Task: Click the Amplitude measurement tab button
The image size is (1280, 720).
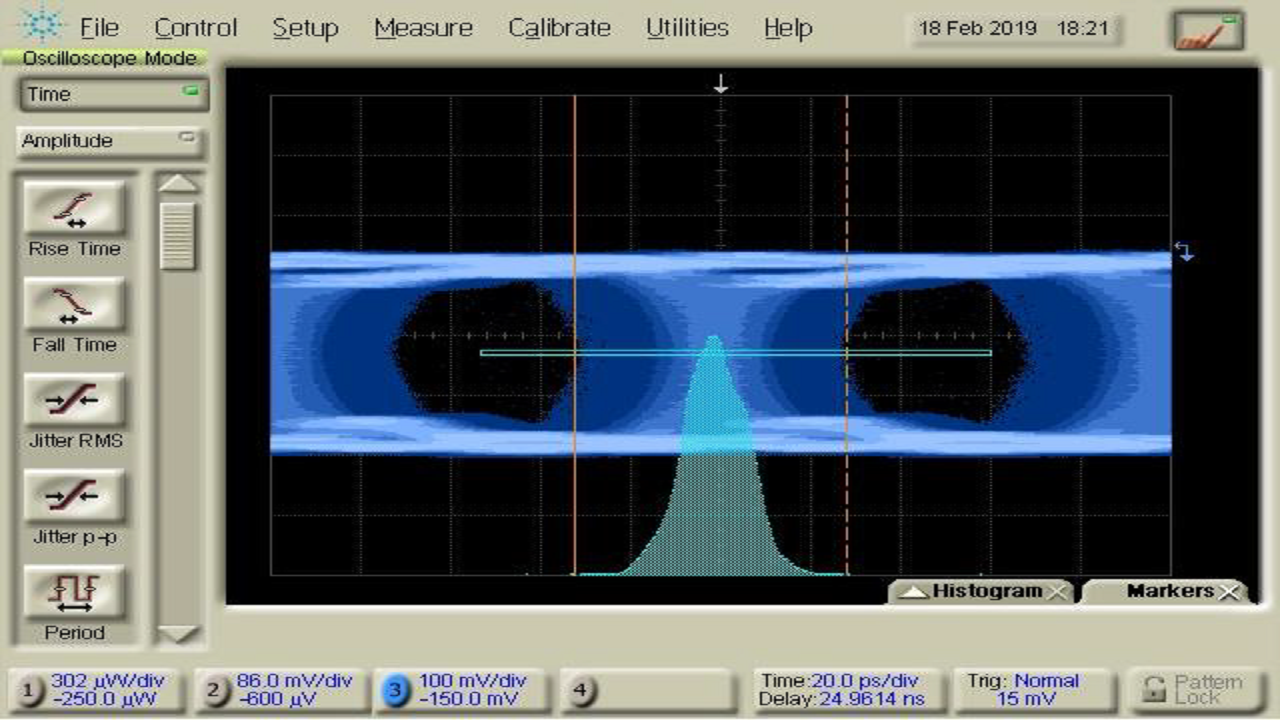Action: click(110, 141)
